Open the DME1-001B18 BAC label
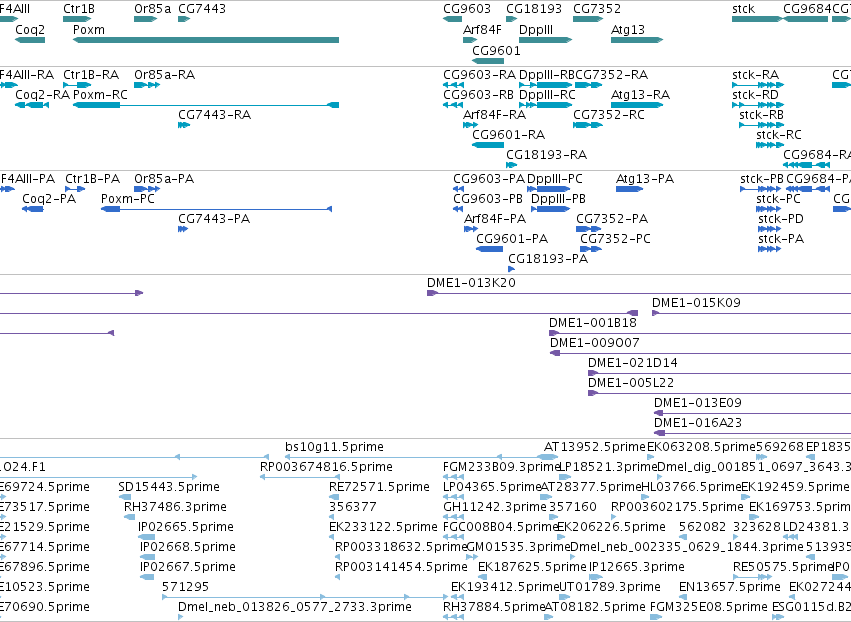Viewport: 851px width, 622px height. coord(593,323)
